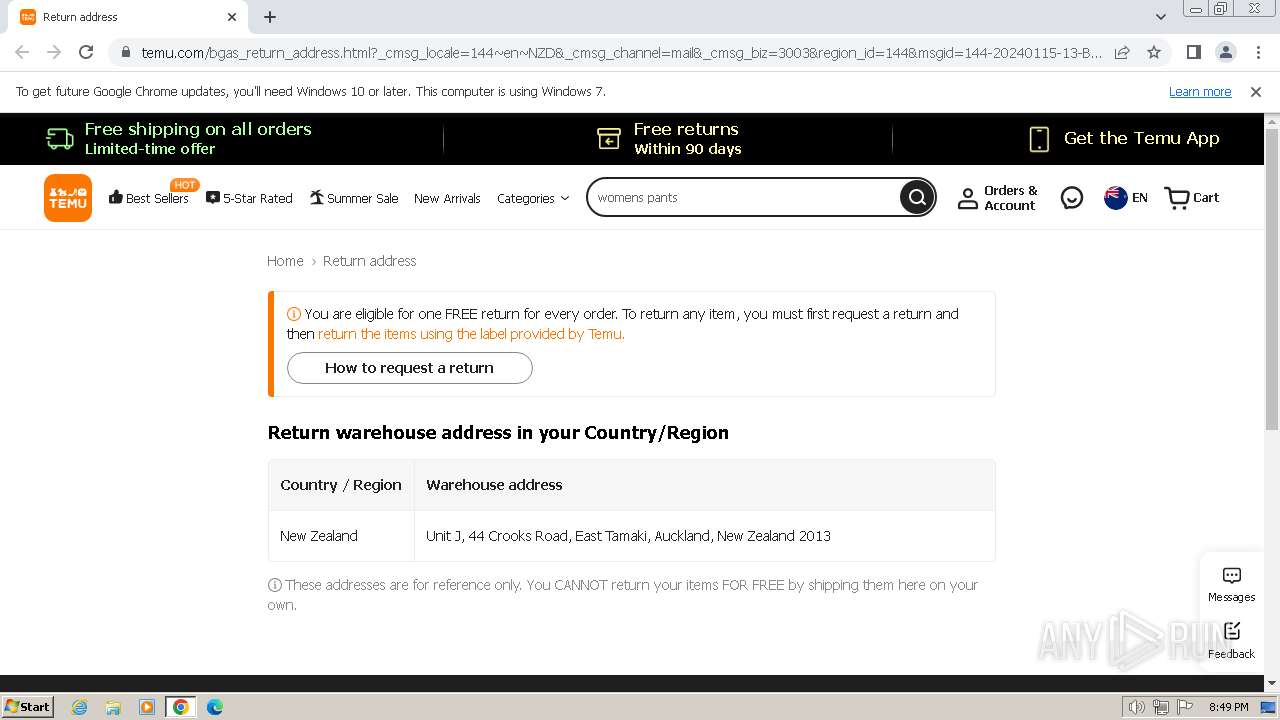Open 'return the items using the label' link
Image resolution: width=1280 pixels, height=720 pixels.
tap(471, 334)
